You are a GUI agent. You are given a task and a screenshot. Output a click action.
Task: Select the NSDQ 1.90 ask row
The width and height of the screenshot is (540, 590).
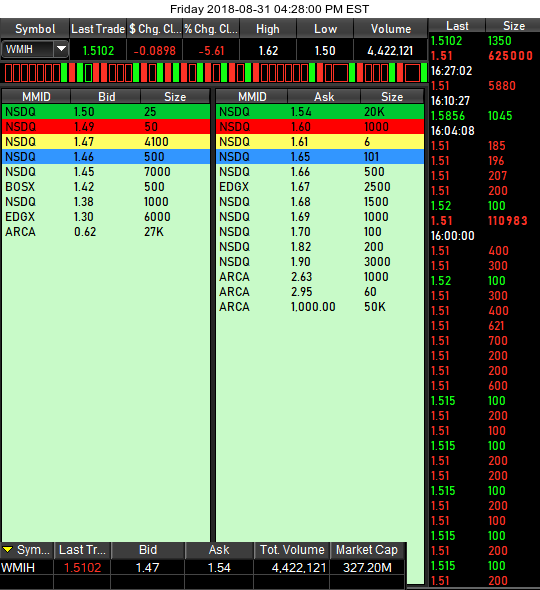[320, 262]
